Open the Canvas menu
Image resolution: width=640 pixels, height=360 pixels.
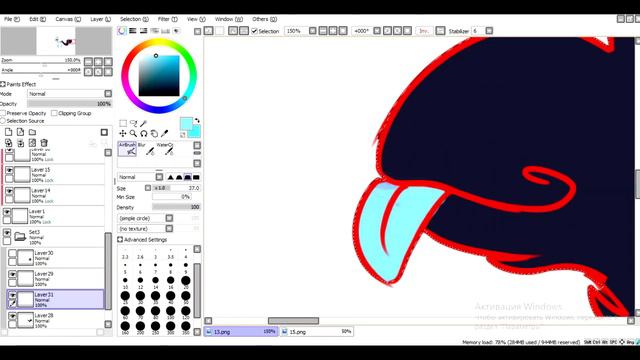point(68,19)
